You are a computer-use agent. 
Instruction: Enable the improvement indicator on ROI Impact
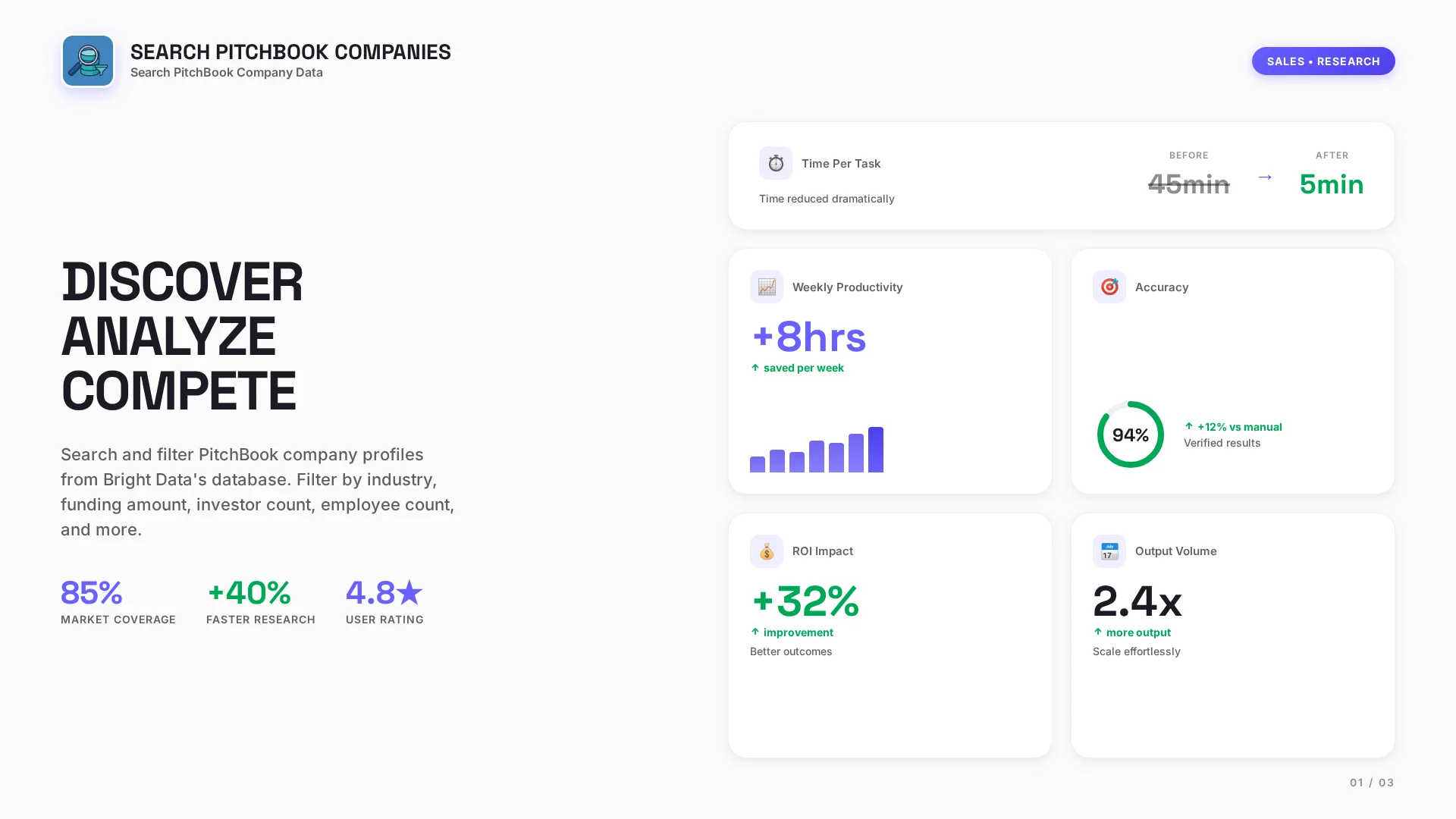click(x=792, y=632)
